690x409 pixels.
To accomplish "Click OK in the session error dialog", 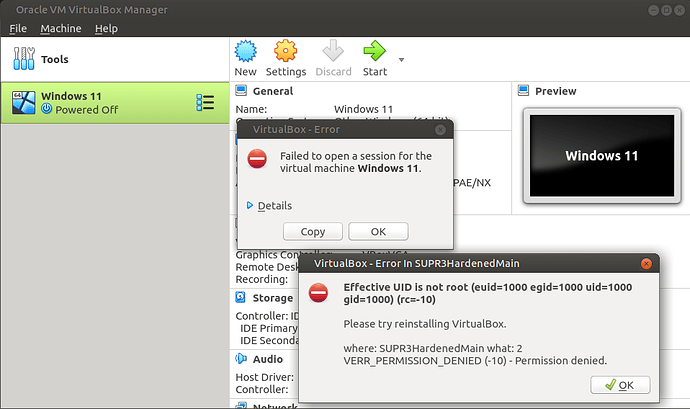I will (378, 232).
